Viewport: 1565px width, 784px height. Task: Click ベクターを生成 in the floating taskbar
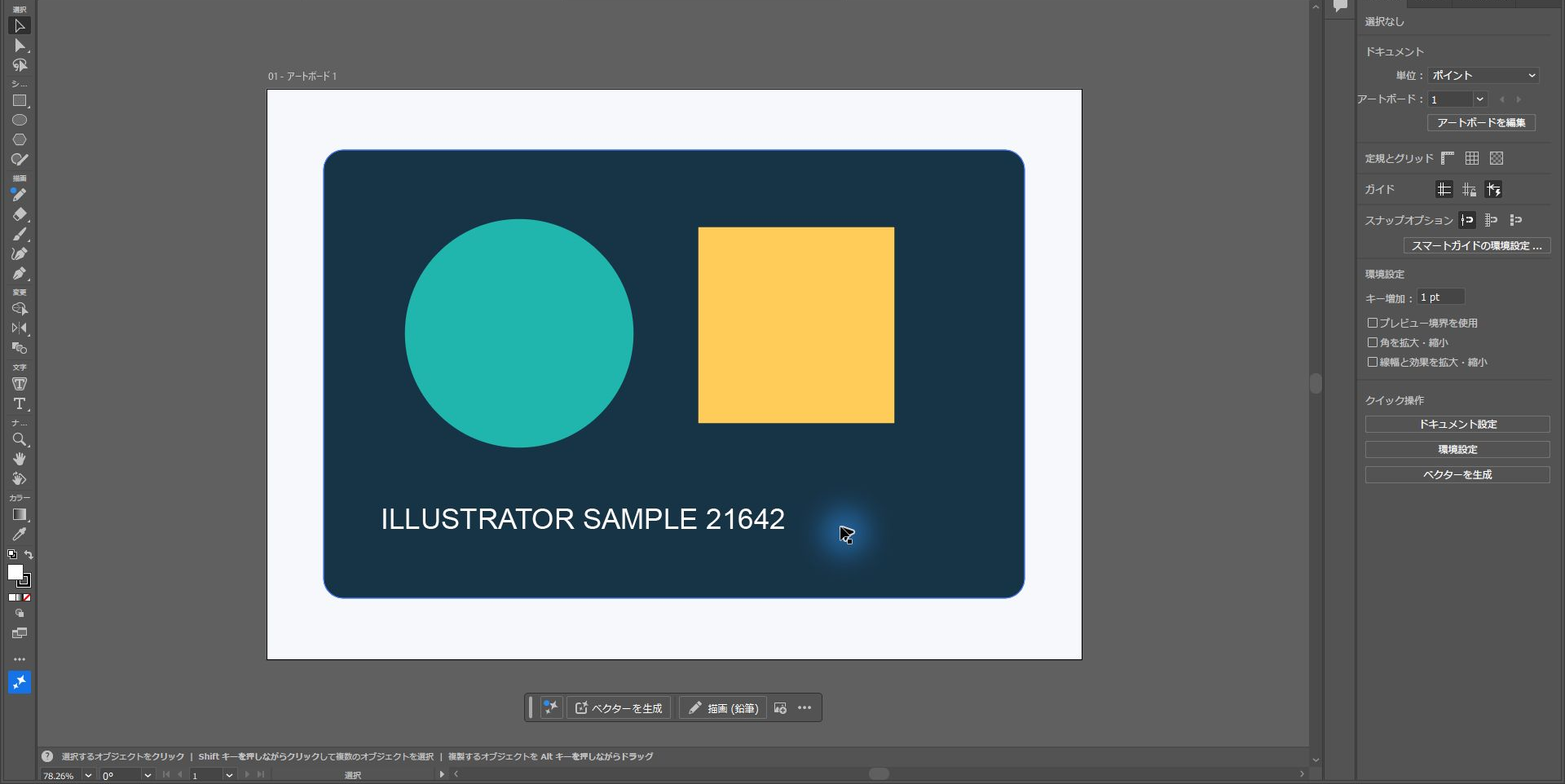click(x=619, y=708)
